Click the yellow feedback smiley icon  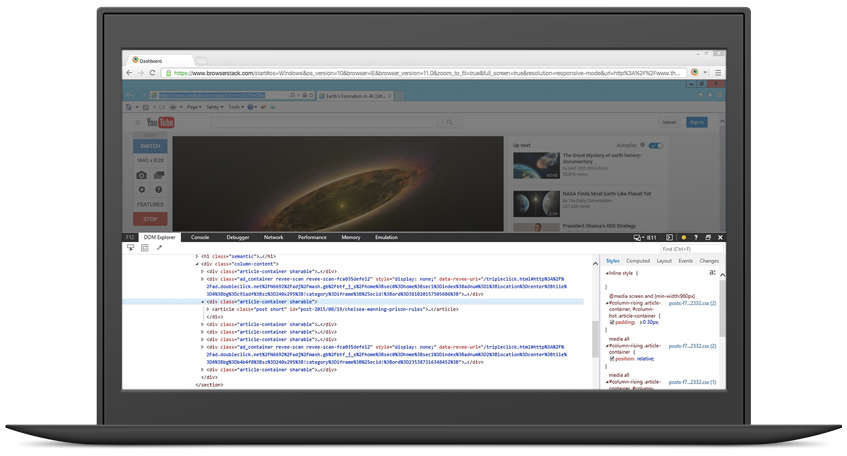coord(683,237)
